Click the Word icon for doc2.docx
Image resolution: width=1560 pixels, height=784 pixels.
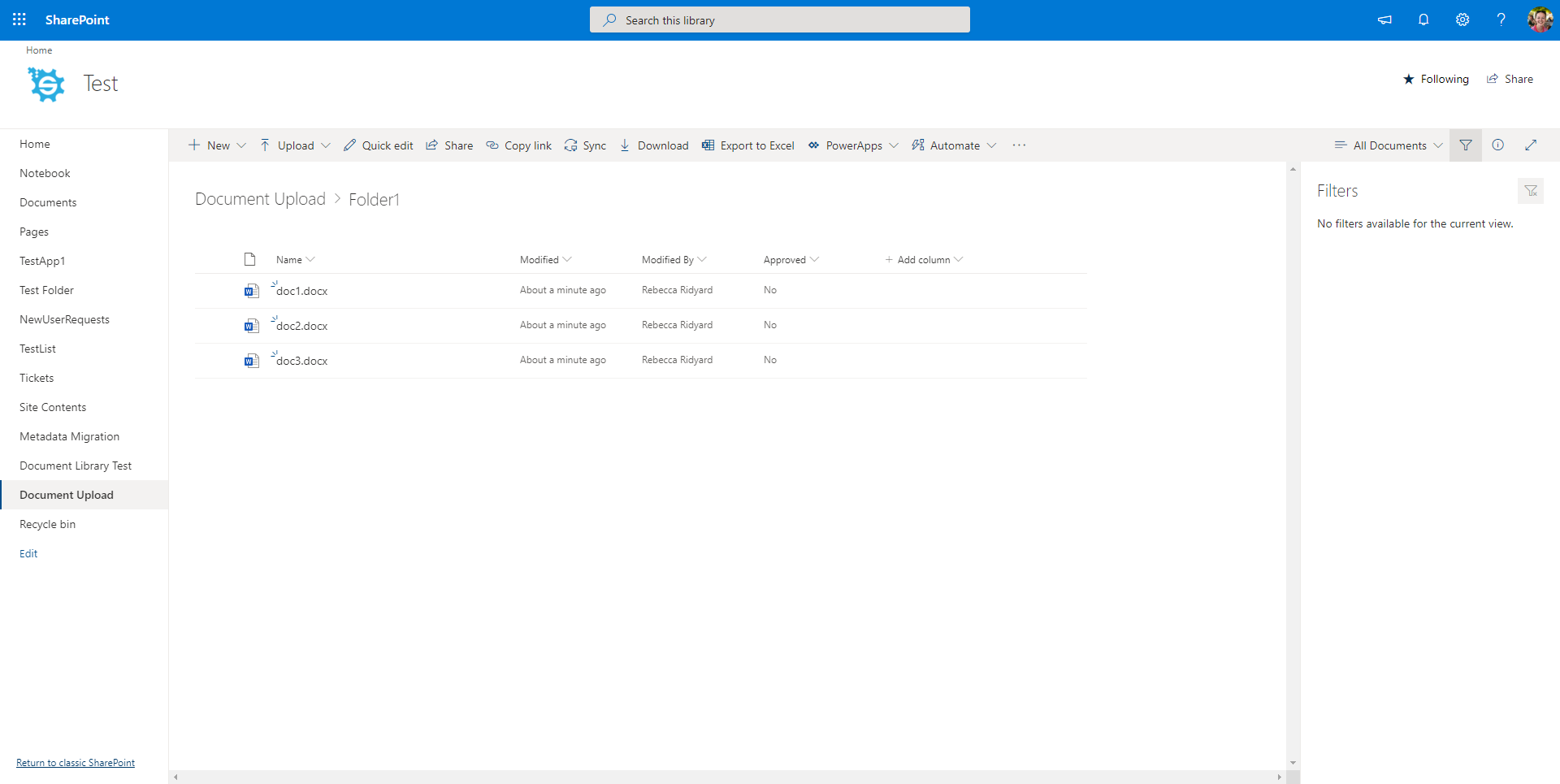pos(251,326)
